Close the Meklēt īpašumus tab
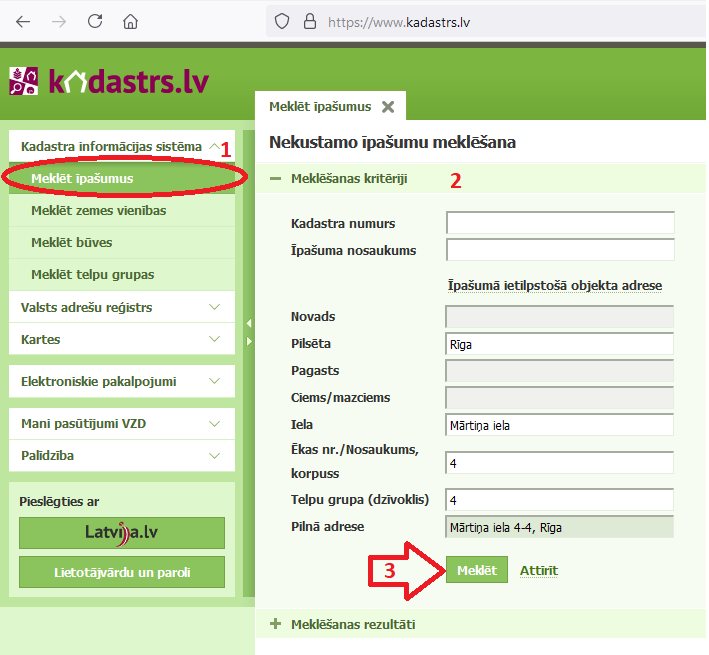 pos(388,107)
